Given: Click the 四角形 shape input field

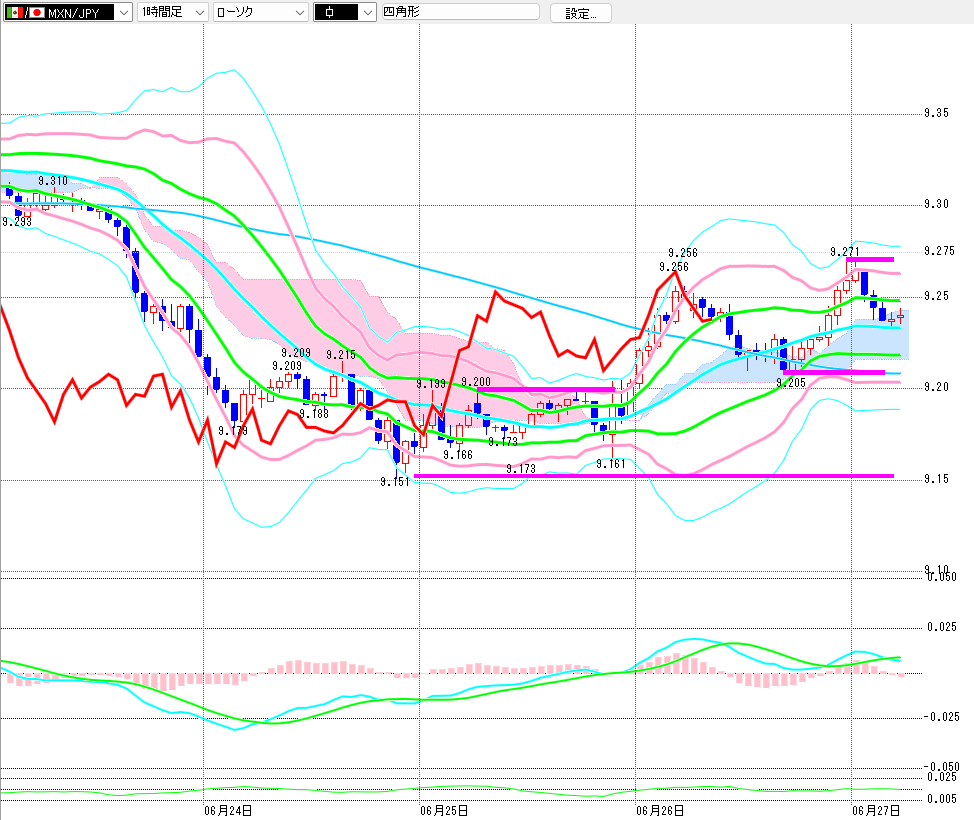Looking at the screenshot, I should (460, 12).
